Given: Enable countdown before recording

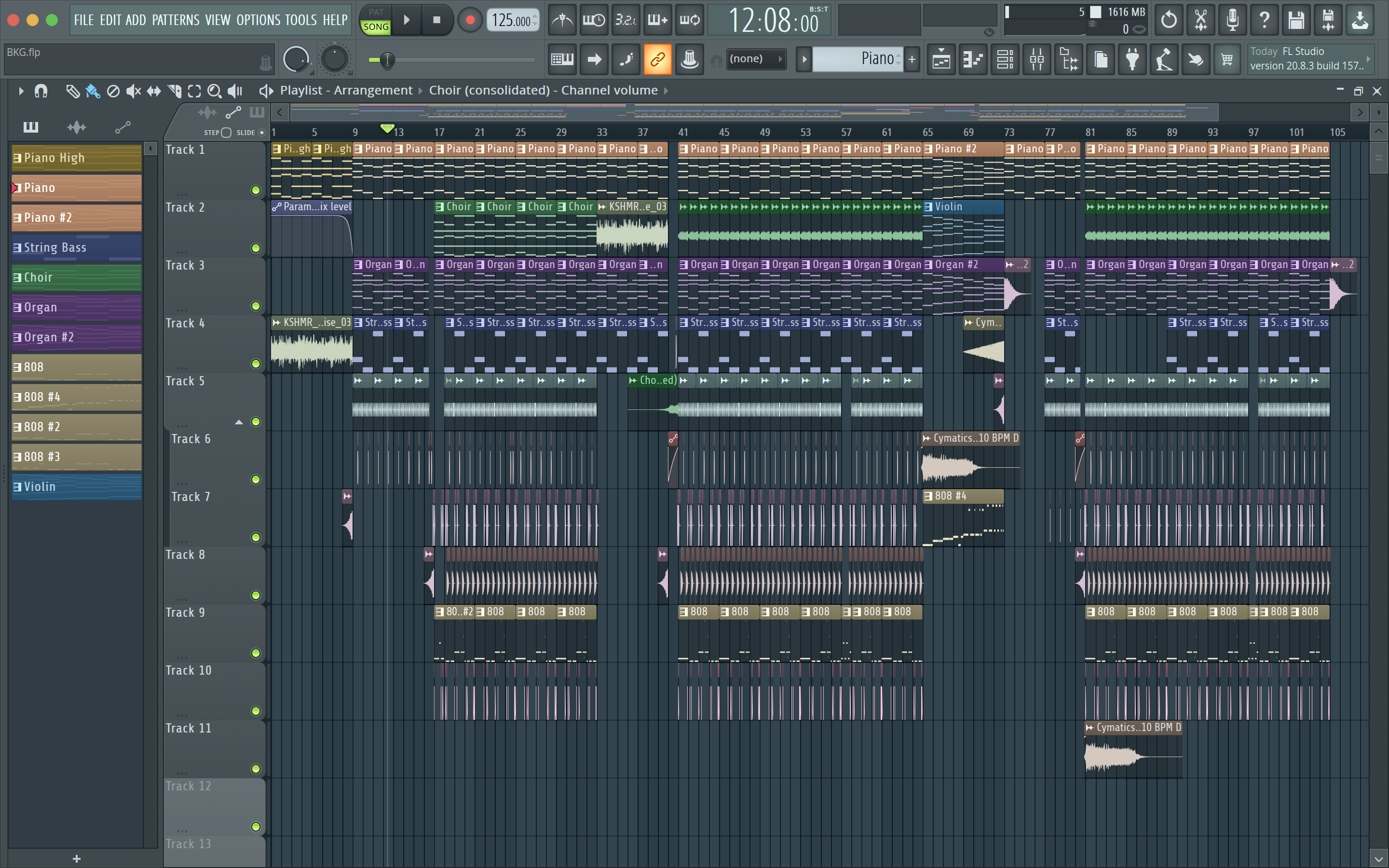Looking at the screenshot, I should (x=626, y=21).
